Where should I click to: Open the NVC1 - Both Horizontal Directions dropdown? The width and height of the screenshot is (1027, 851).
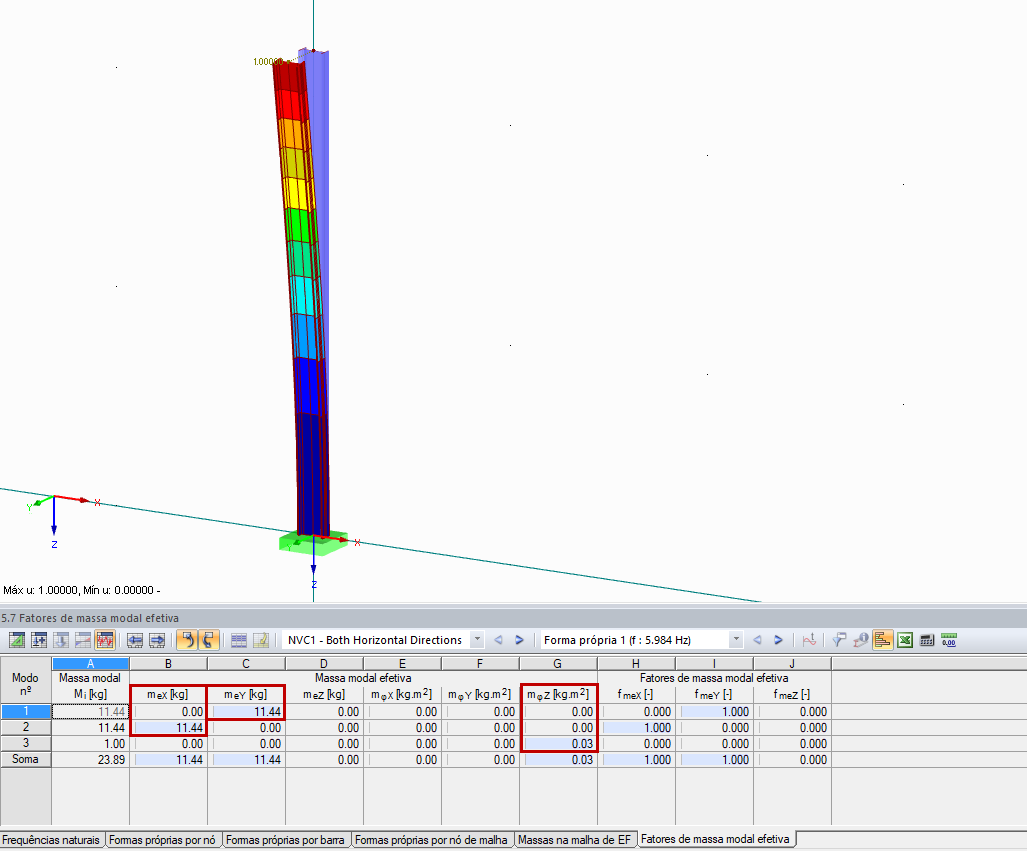(x=477, y=639)
